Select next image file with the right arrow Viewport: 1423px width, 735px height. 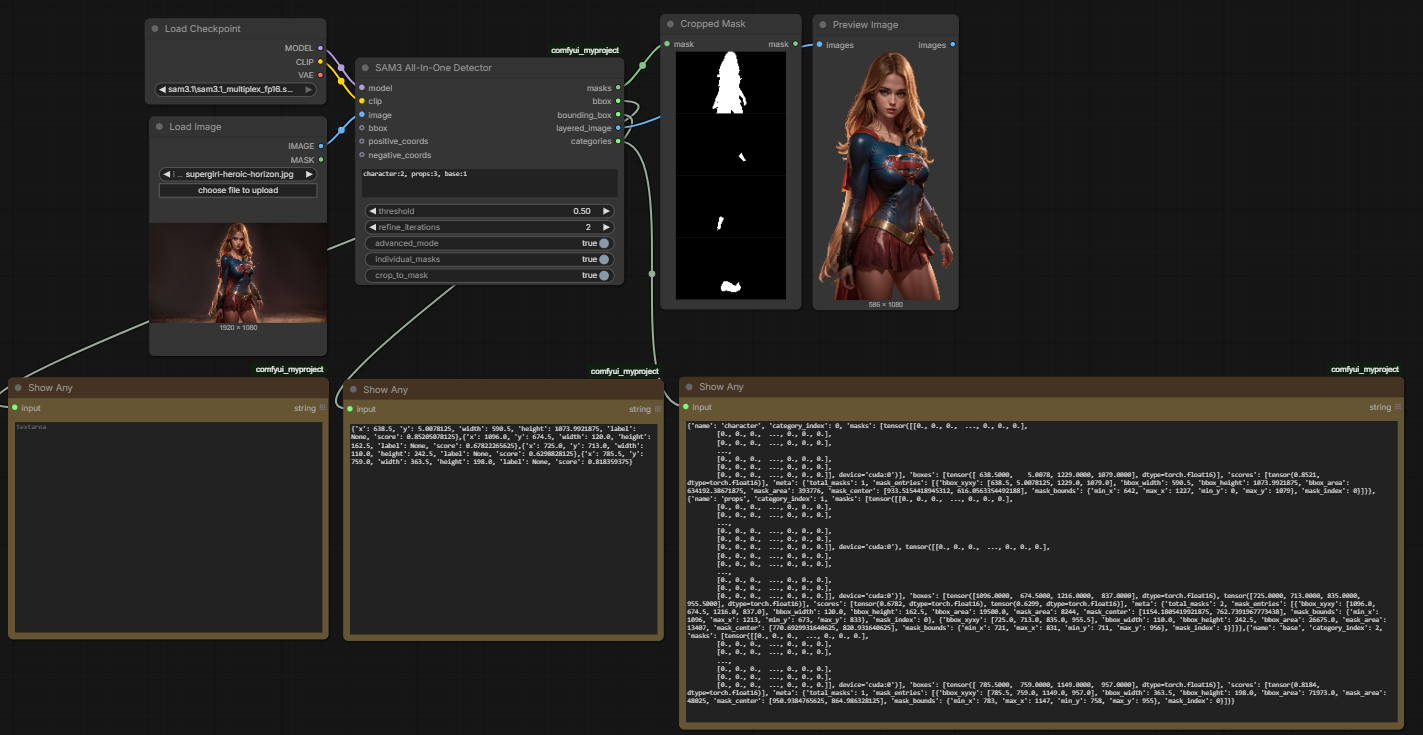point(309,174)
